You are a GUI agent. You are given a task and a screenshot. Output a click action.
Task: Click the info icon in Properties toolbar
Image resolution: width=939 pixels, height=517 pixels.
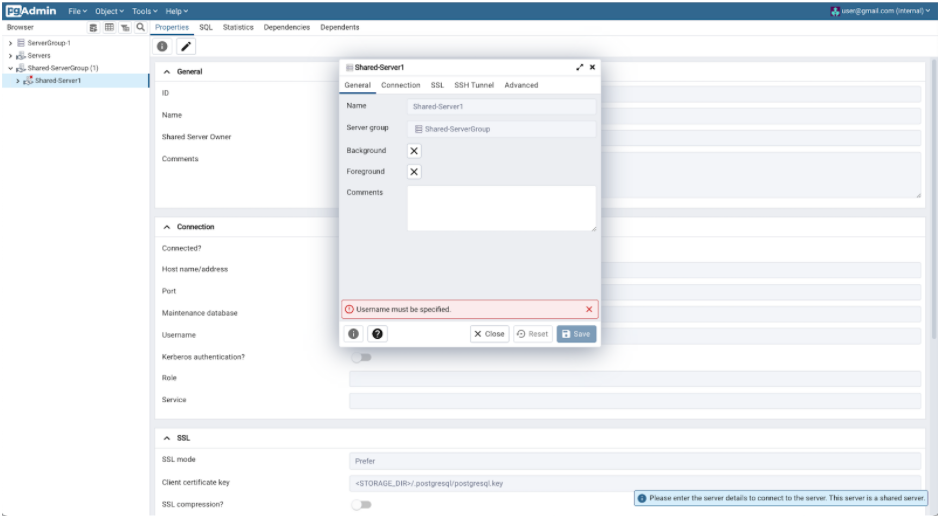coord(162,47)
